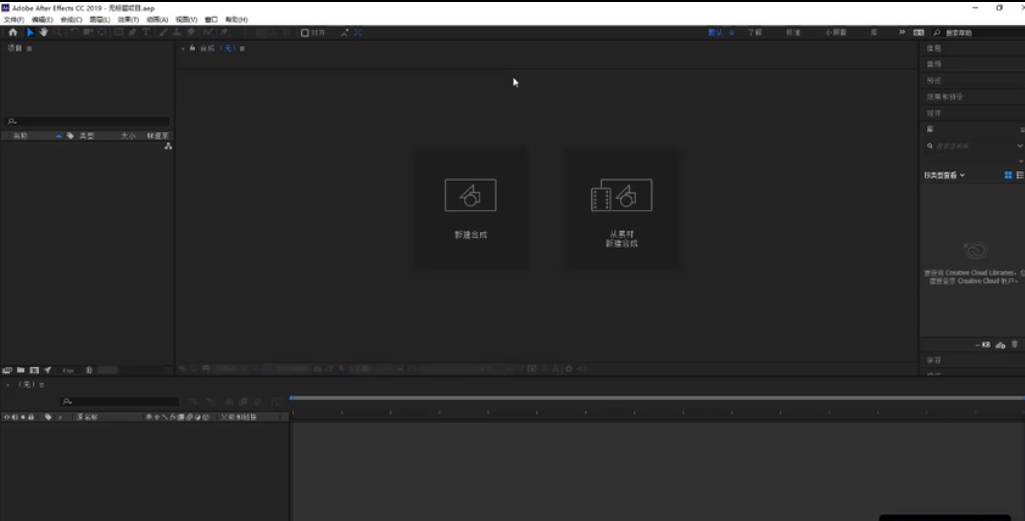Select the Pen tool
This screenshot has height=521, width=1025.
pyautogui.click(x=133, y=32)
